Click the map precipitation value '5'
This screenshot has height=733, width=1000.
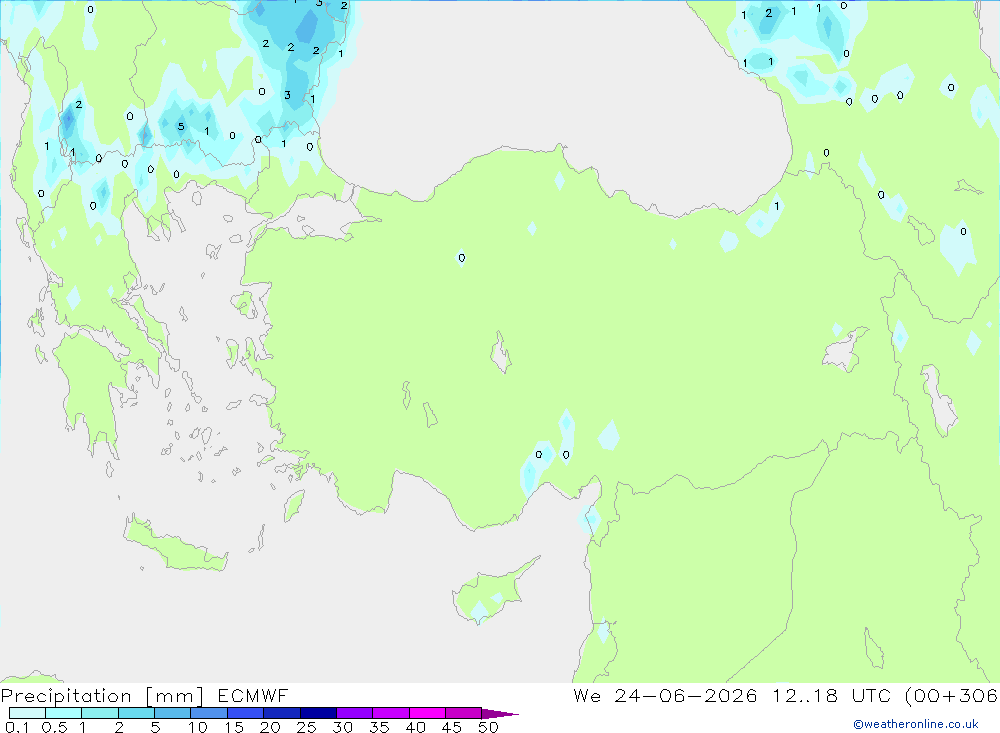[181, 126]
